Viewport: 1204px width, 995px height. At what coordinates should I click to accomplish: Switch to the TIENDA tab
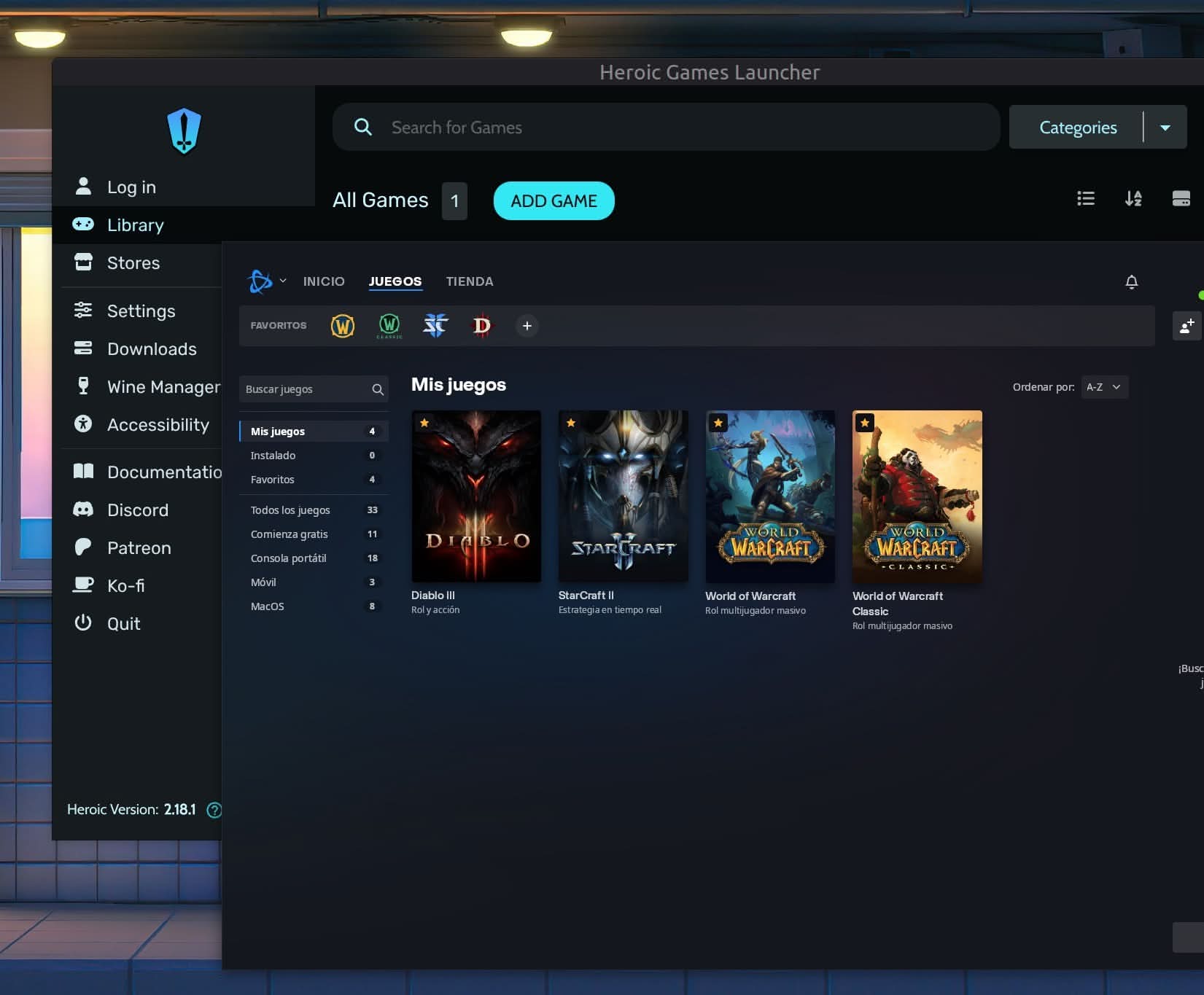pos(469,281)
